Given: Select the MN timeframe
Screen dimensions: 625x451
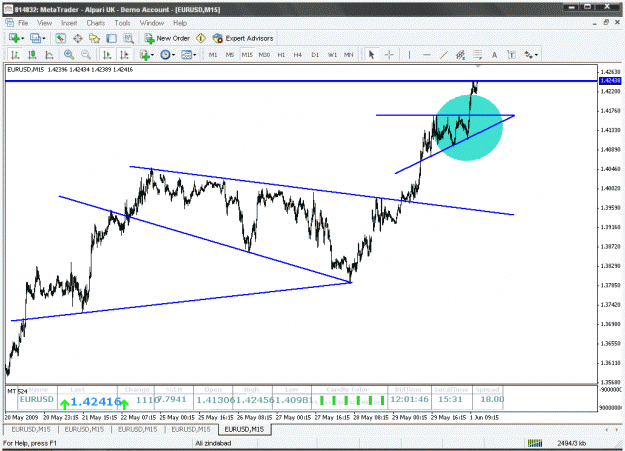Looking at the screenshot, I should (x=349, y=55).
